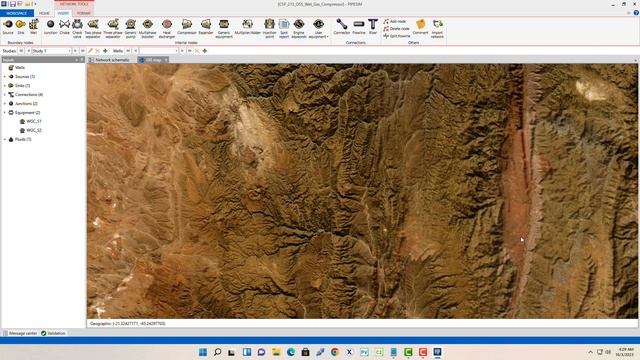The image size is (640, 360).
Task: Go to the last study
Action: [83, 51]
